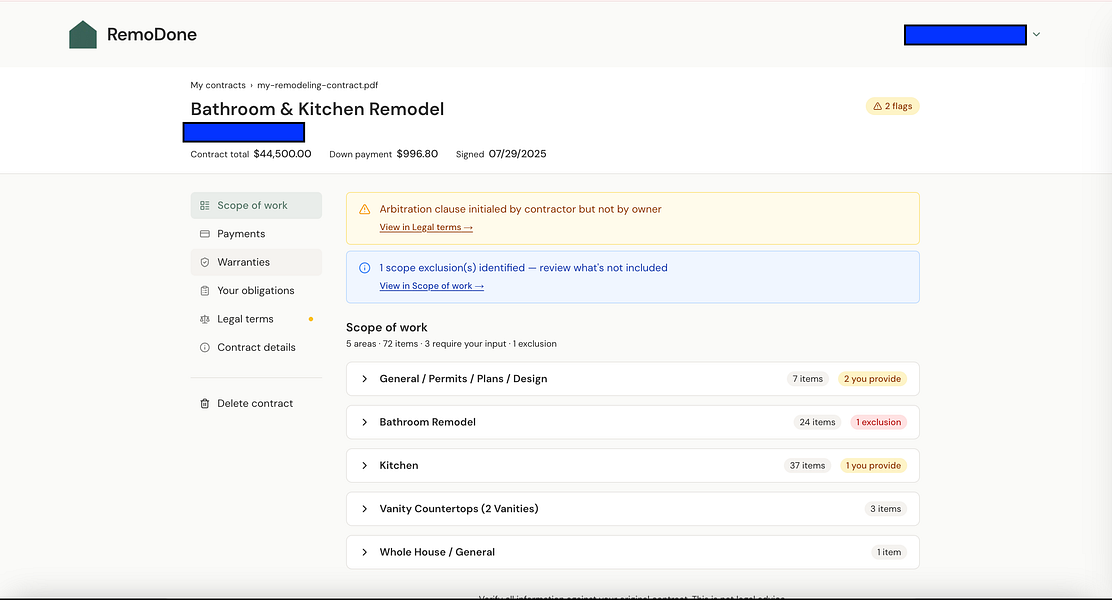The height and width of the screenshot is (600, 1112).
Task: Go to My contracts breadcrumb
Action: pos(218,85)
